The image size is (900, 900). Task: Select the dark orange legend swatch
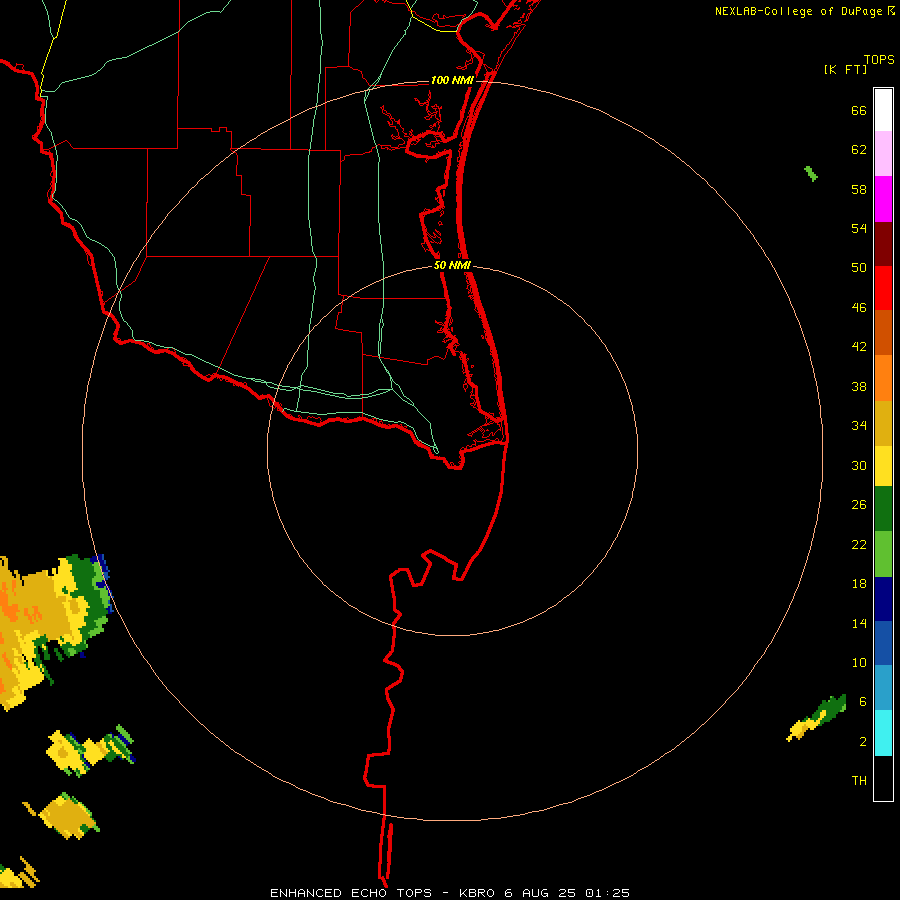point(883,332)
